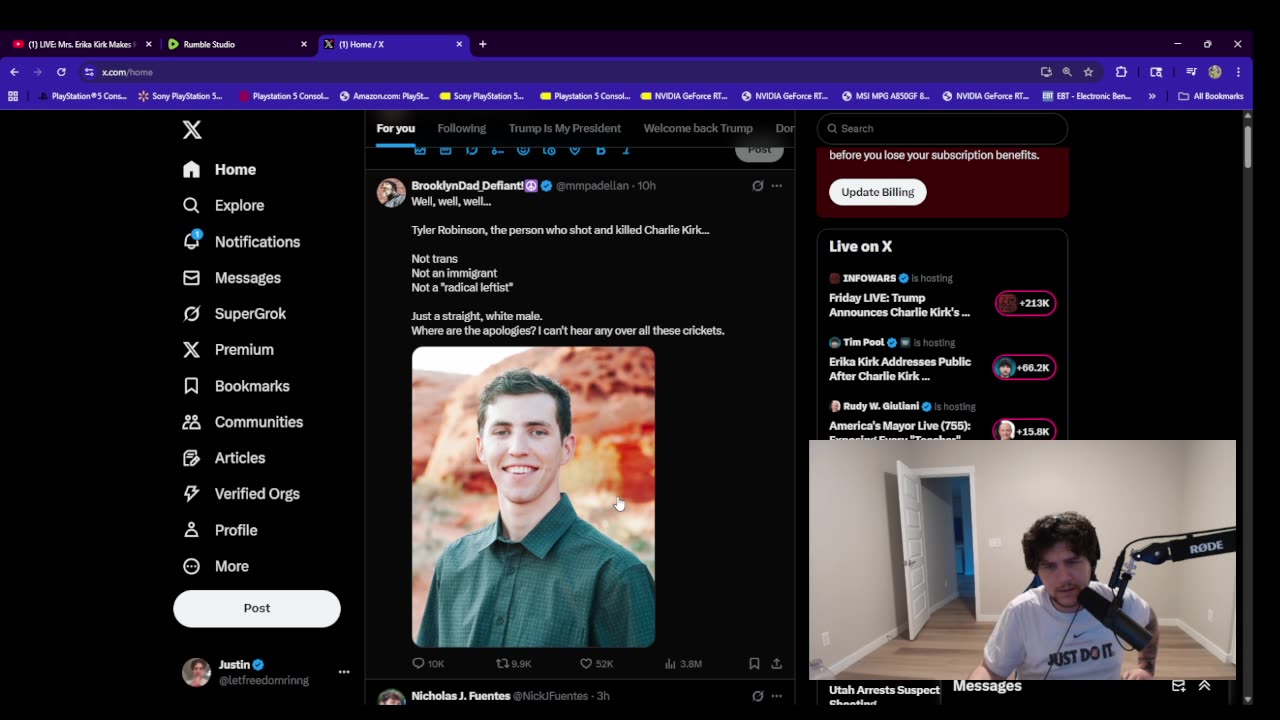Click the Notifications bell icon
The image size is (1280, 720).
coord(192,241)
